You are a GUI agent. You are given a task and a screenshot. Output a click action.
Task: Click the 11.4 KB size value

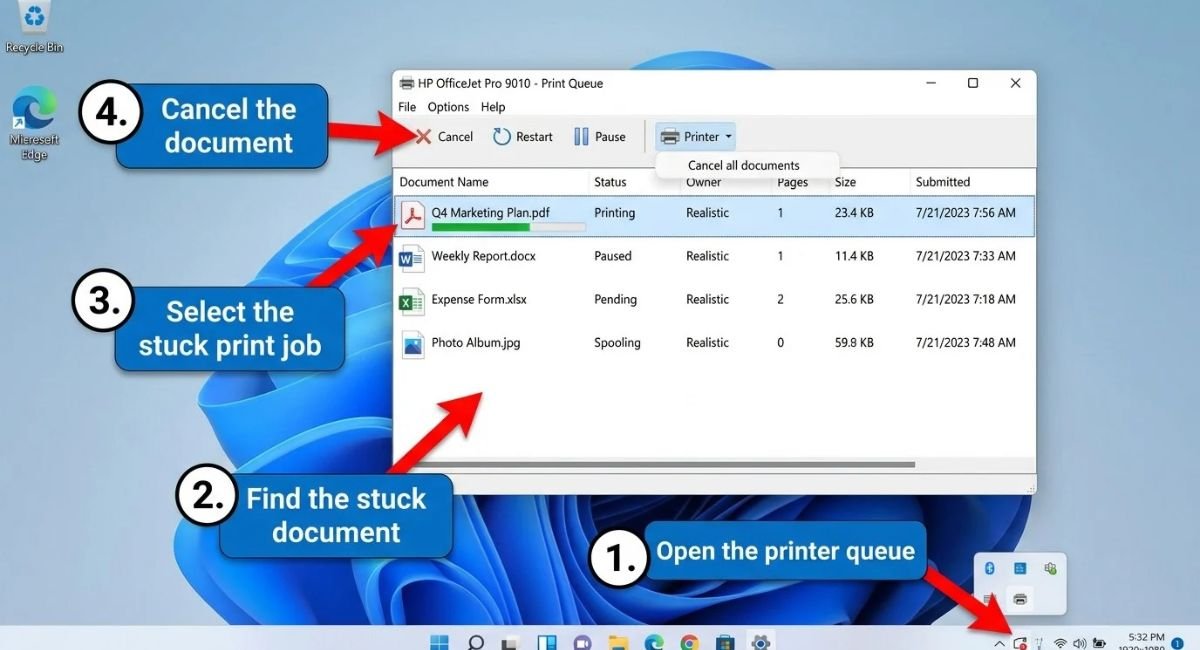[854, 256]
